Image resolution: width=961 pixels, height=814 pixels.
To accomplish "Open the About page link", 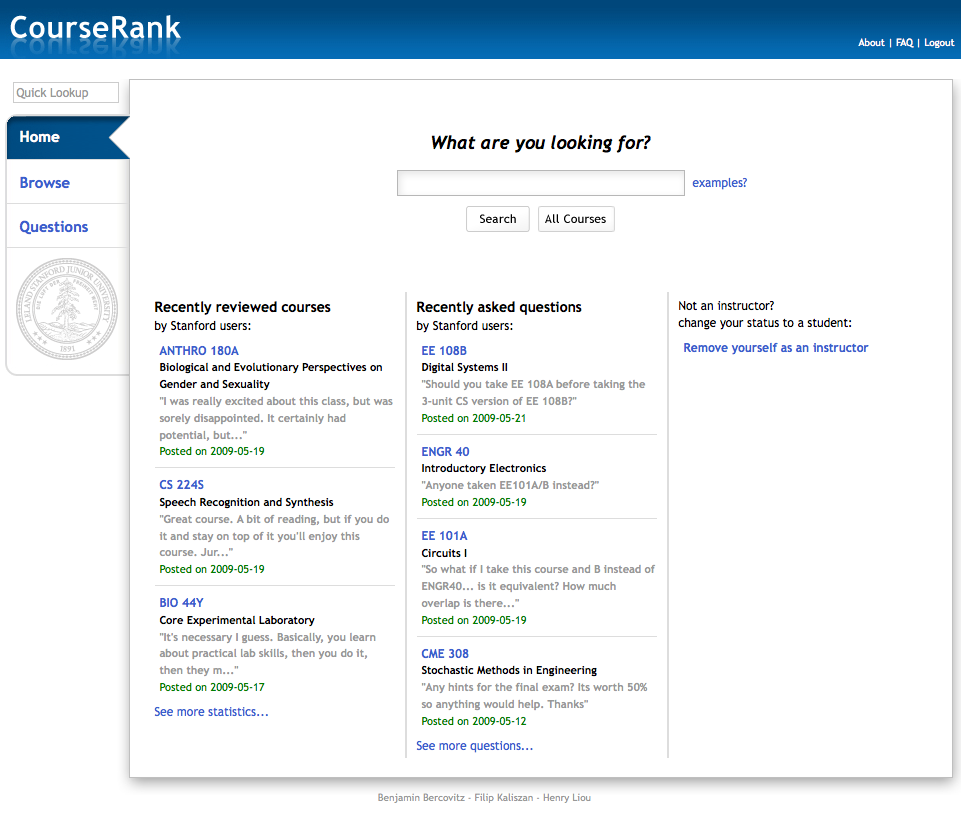I will coord(871,43).
